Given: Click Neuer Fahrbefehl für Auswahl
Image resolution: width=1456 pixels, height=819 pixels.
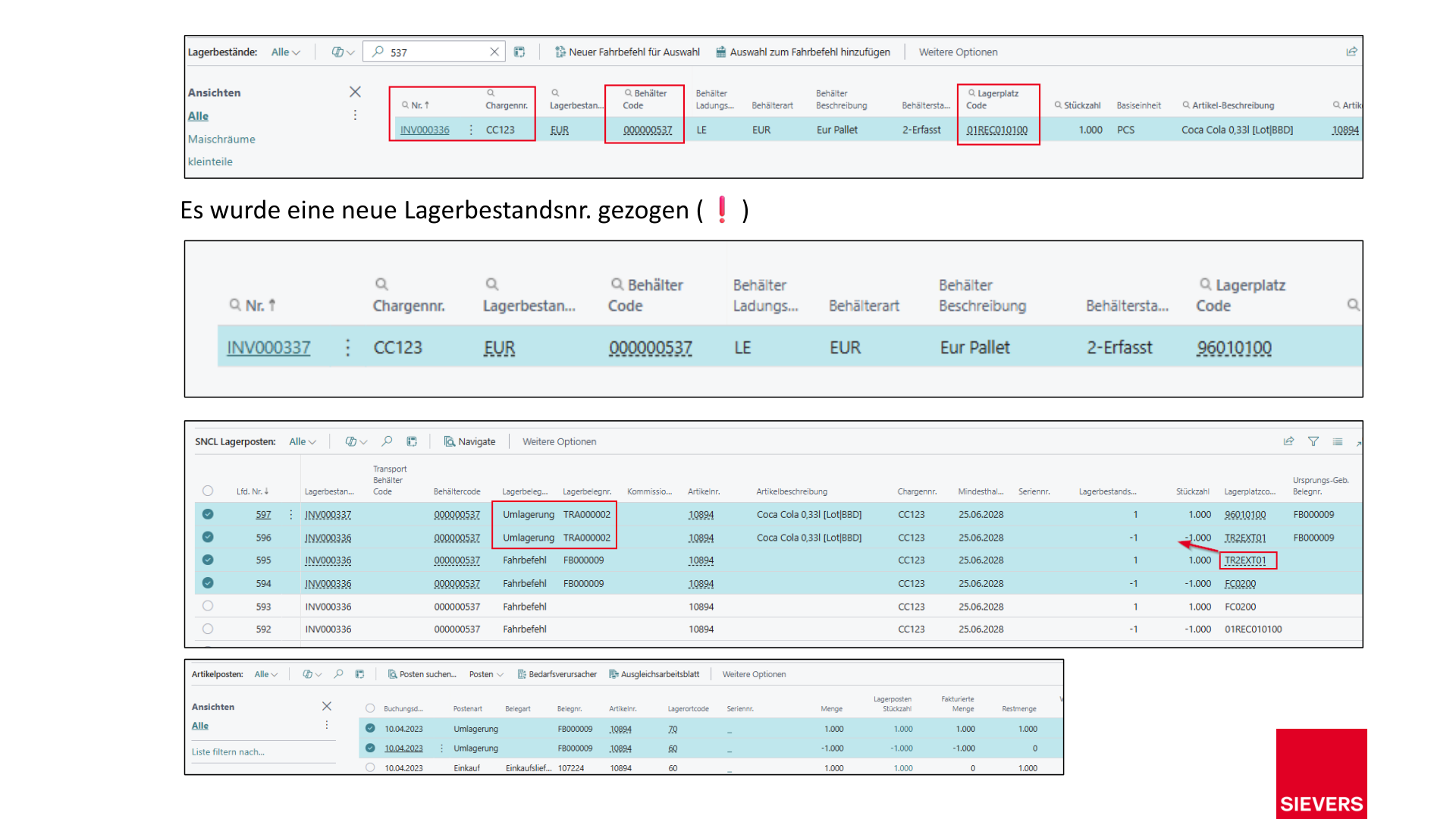Looking at the screenshot, I should (x=627, y=52).
